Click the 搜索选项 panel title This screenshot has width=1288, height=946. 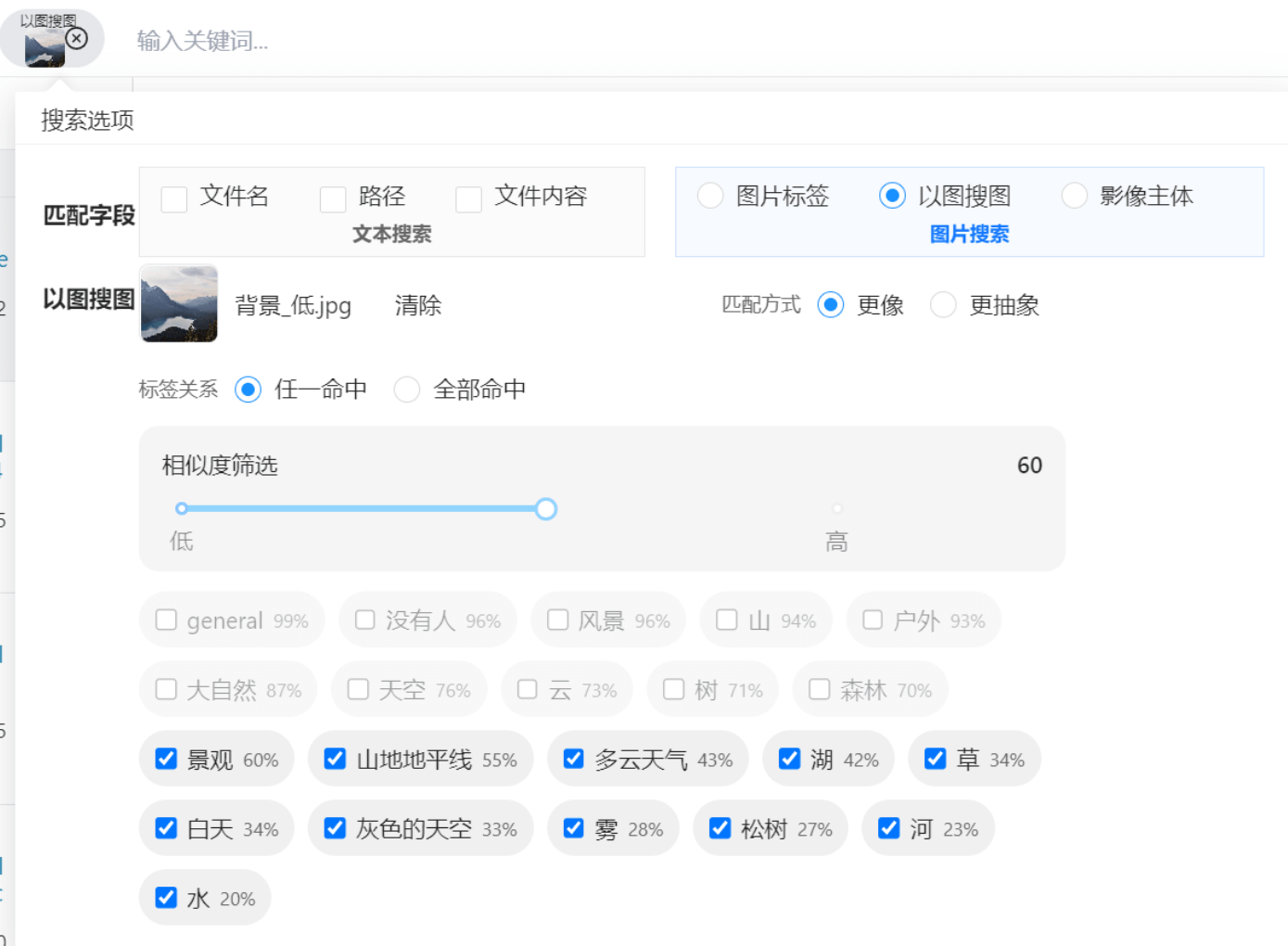pyautogui.click(x=88, y=120)
